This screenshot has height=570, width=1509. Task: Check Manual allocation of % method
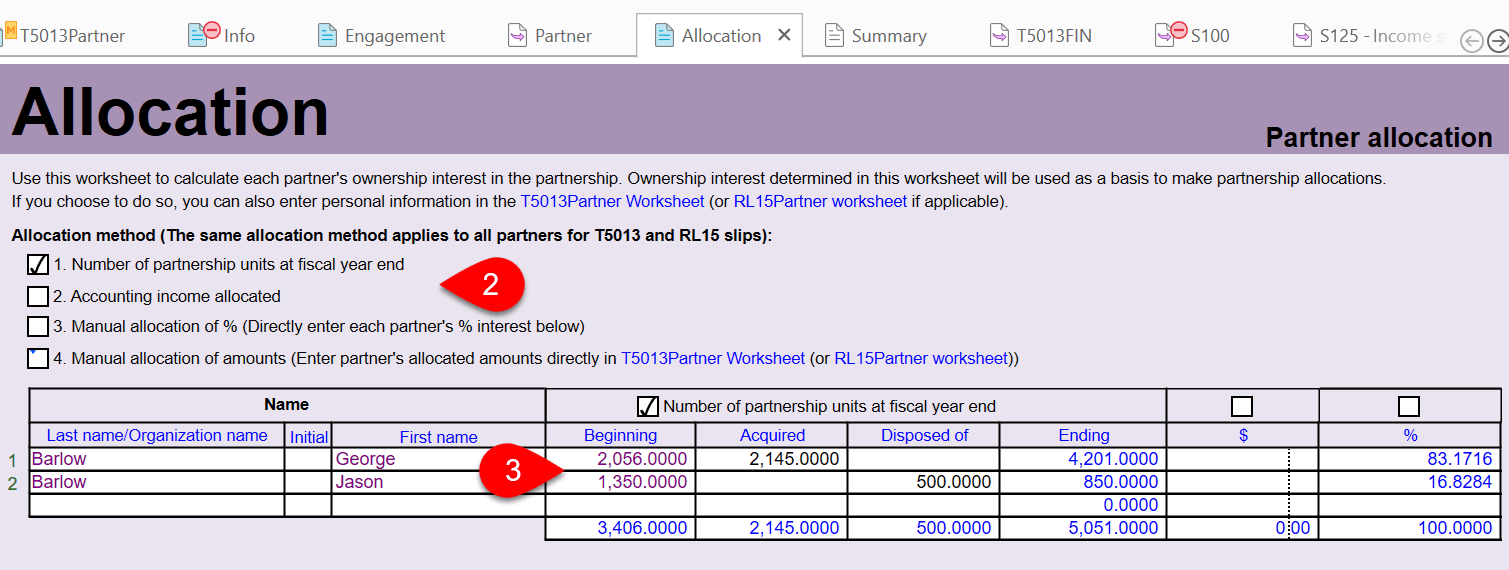click(38, 326)
